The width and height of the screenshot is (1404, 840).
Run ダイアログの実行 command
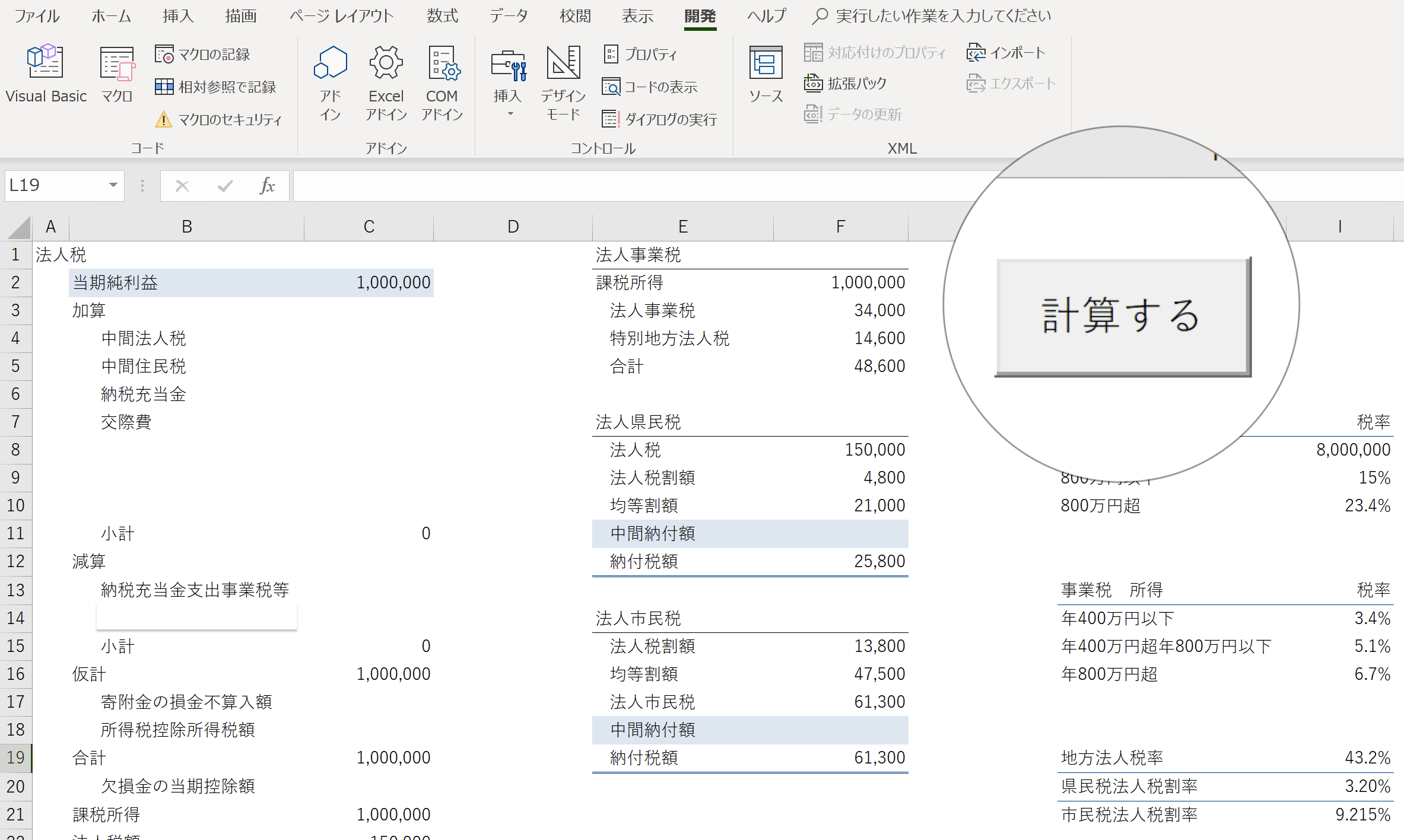pos(659,120)
